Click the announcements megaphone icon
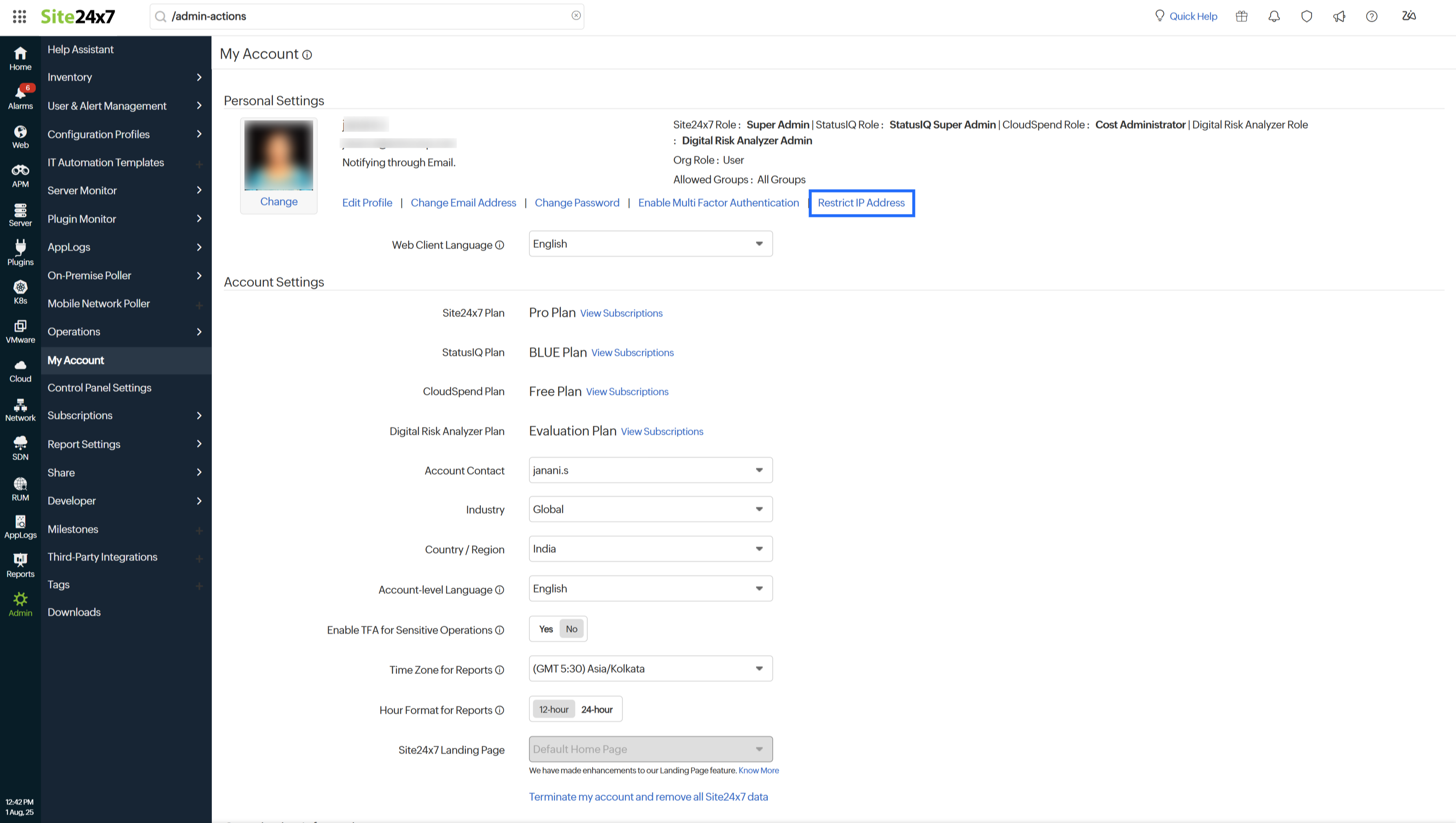Image resolution: width=1456 pixels, height=823 pixels. pyautogui.click(x=1339, y=16)
